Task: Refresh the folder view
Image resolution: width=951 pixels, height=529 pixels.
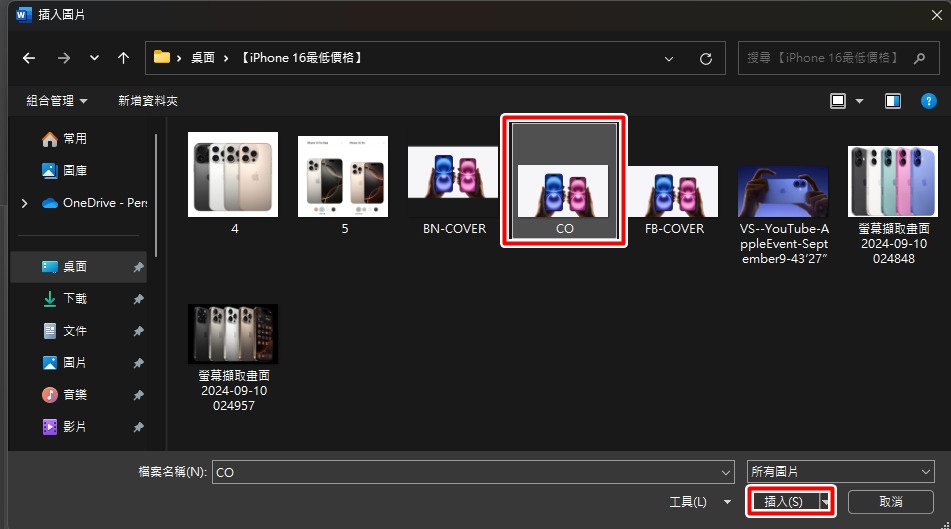Action: coord(705,59)
